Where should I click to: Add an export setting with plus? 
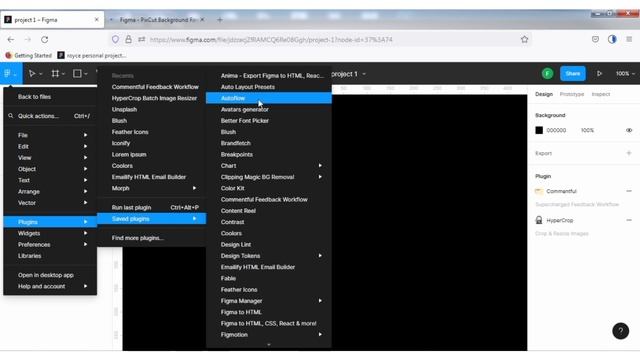(629, 153)
